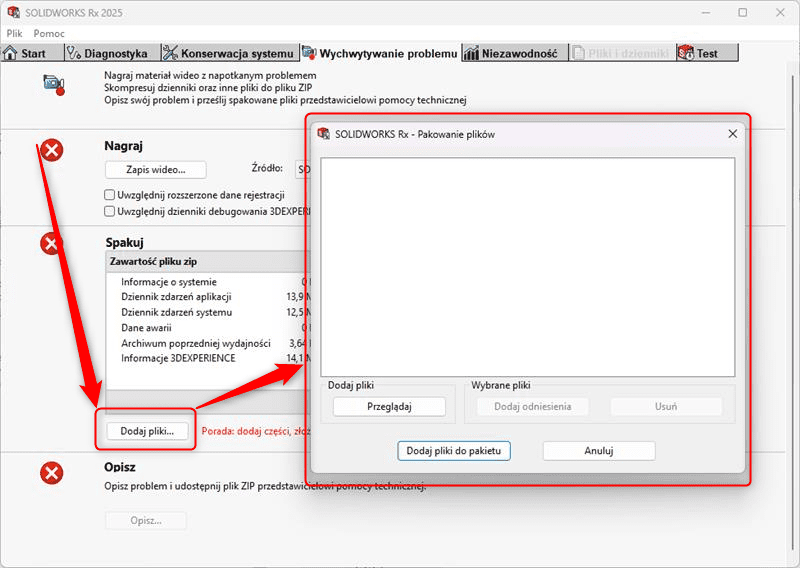Enable Uwzględnij rozszerzone dane rejestracji checkbox
The width and height of the screenshot is (800, 568).
pyautogui.click(x=110, y=195)
